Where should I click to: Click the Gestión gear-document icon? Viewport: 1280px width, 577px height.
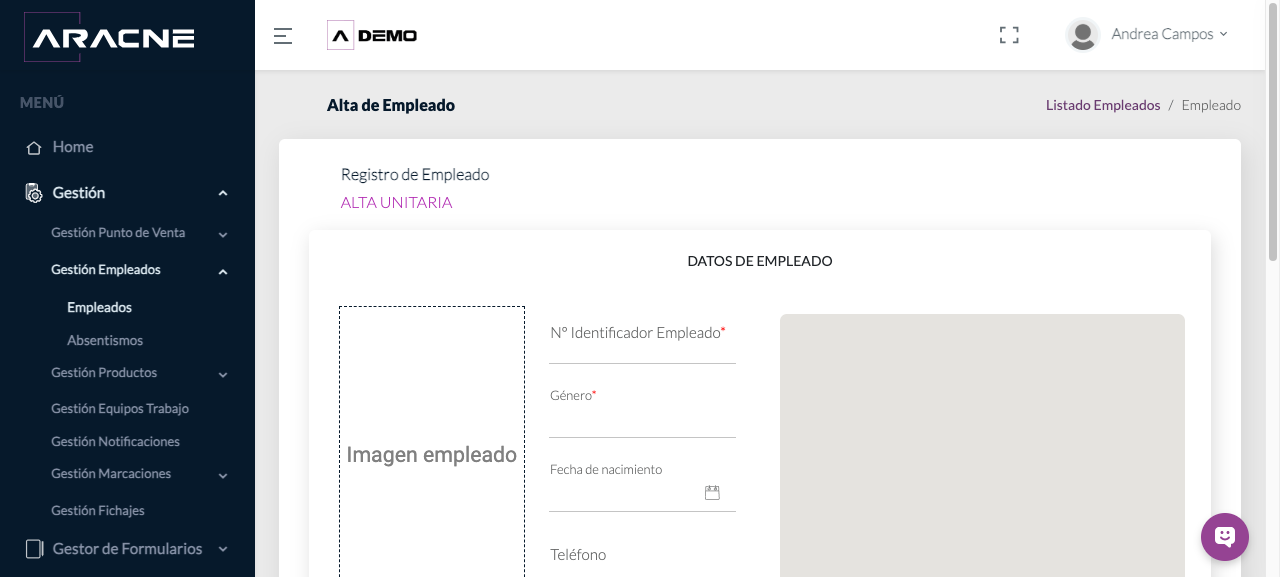tap(34, 193)
